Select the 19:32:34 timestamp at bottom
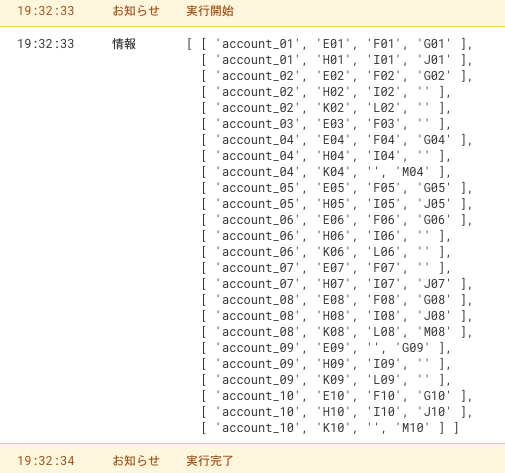This screenshot has height=473, width=505. coord(46,461)
